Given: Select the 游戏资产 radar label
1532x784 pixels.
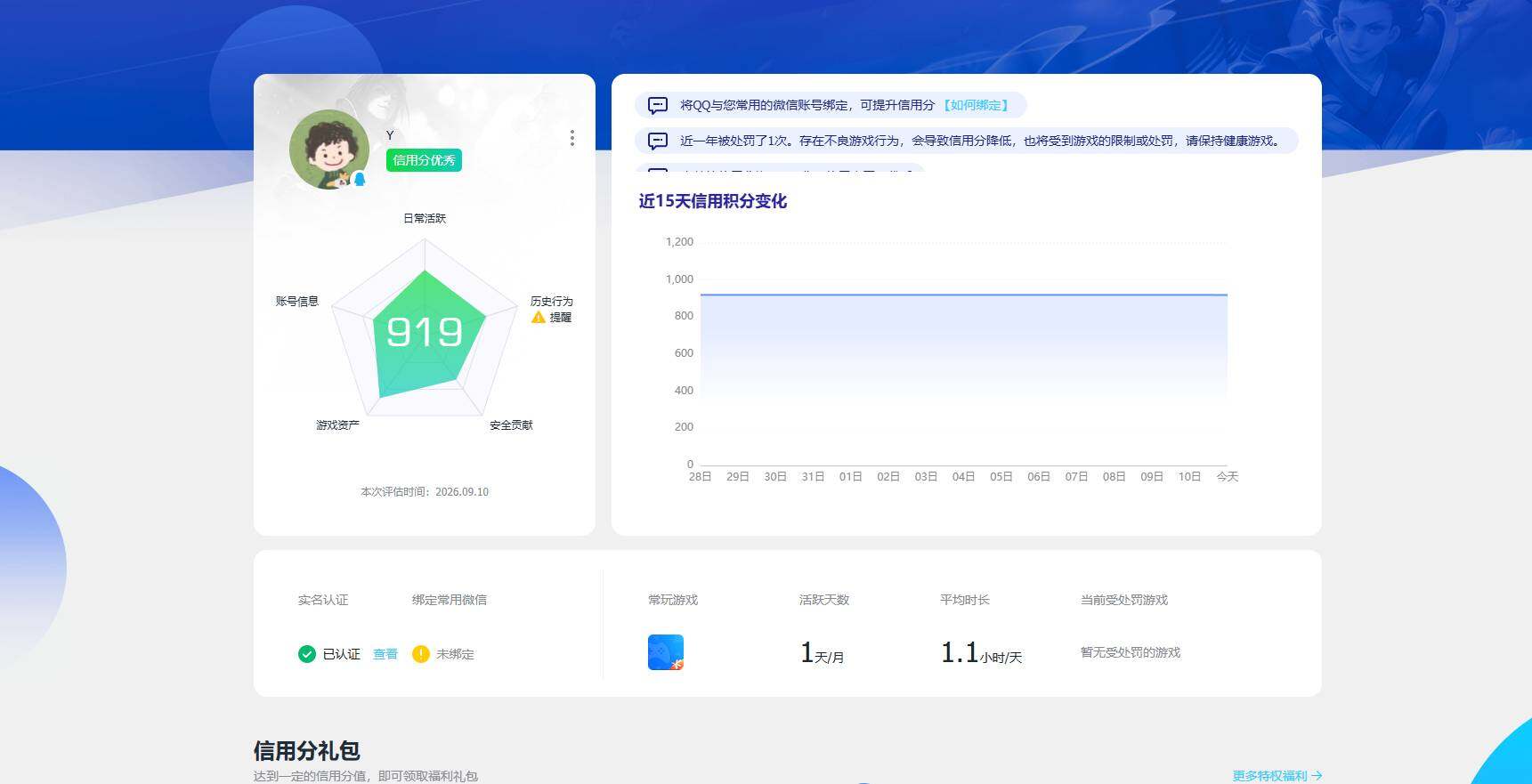Looking at the screenshot, I should pos(337,424).
